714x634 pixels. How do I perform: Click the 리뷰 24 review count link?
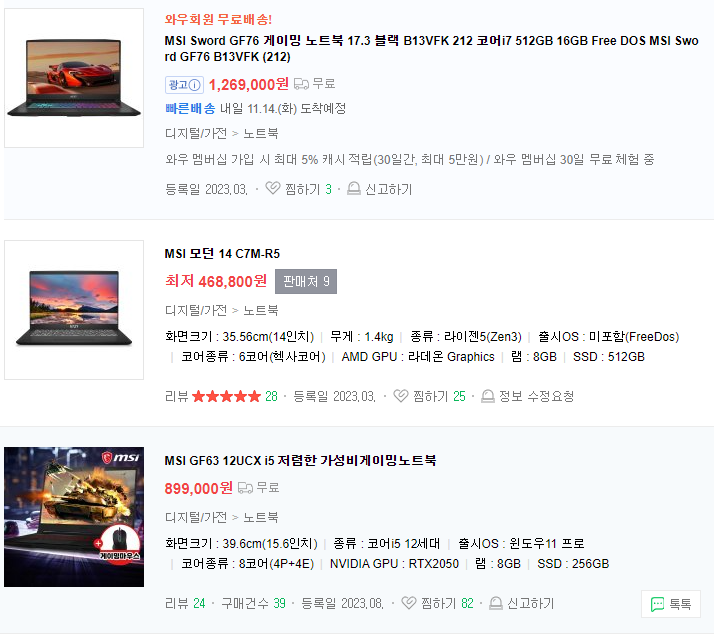[x=185, y=603]
